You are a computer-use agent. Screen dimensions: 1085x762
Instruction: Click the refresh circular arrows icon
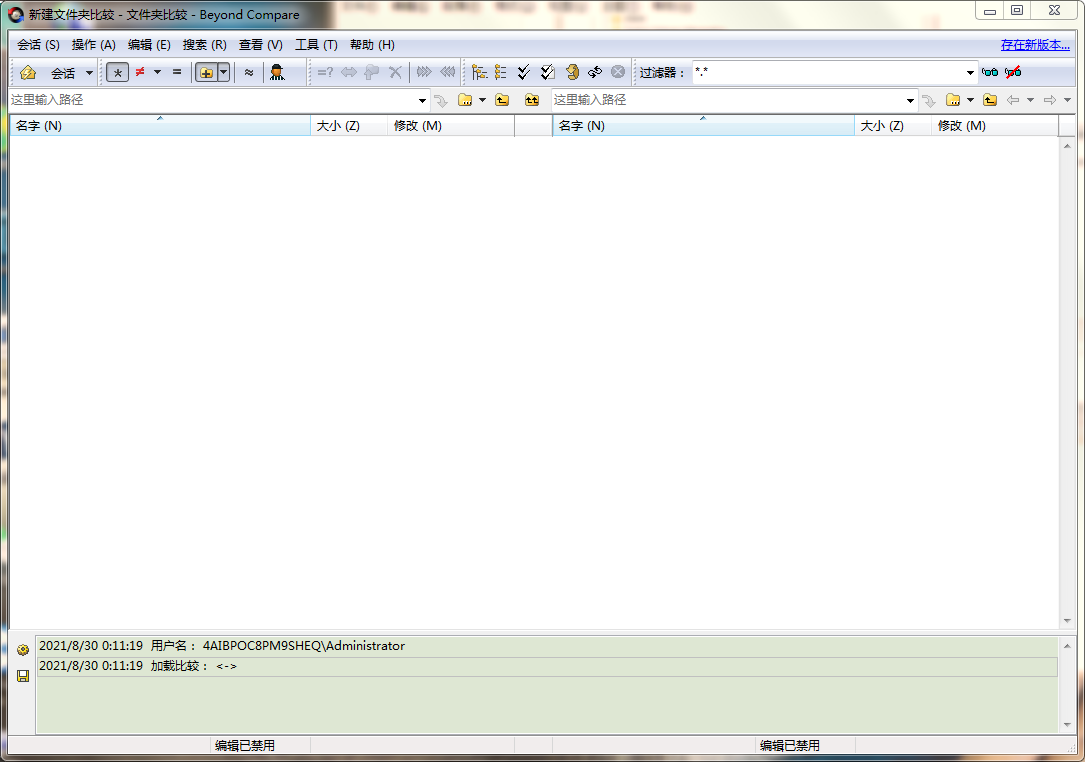pos(595,72)
